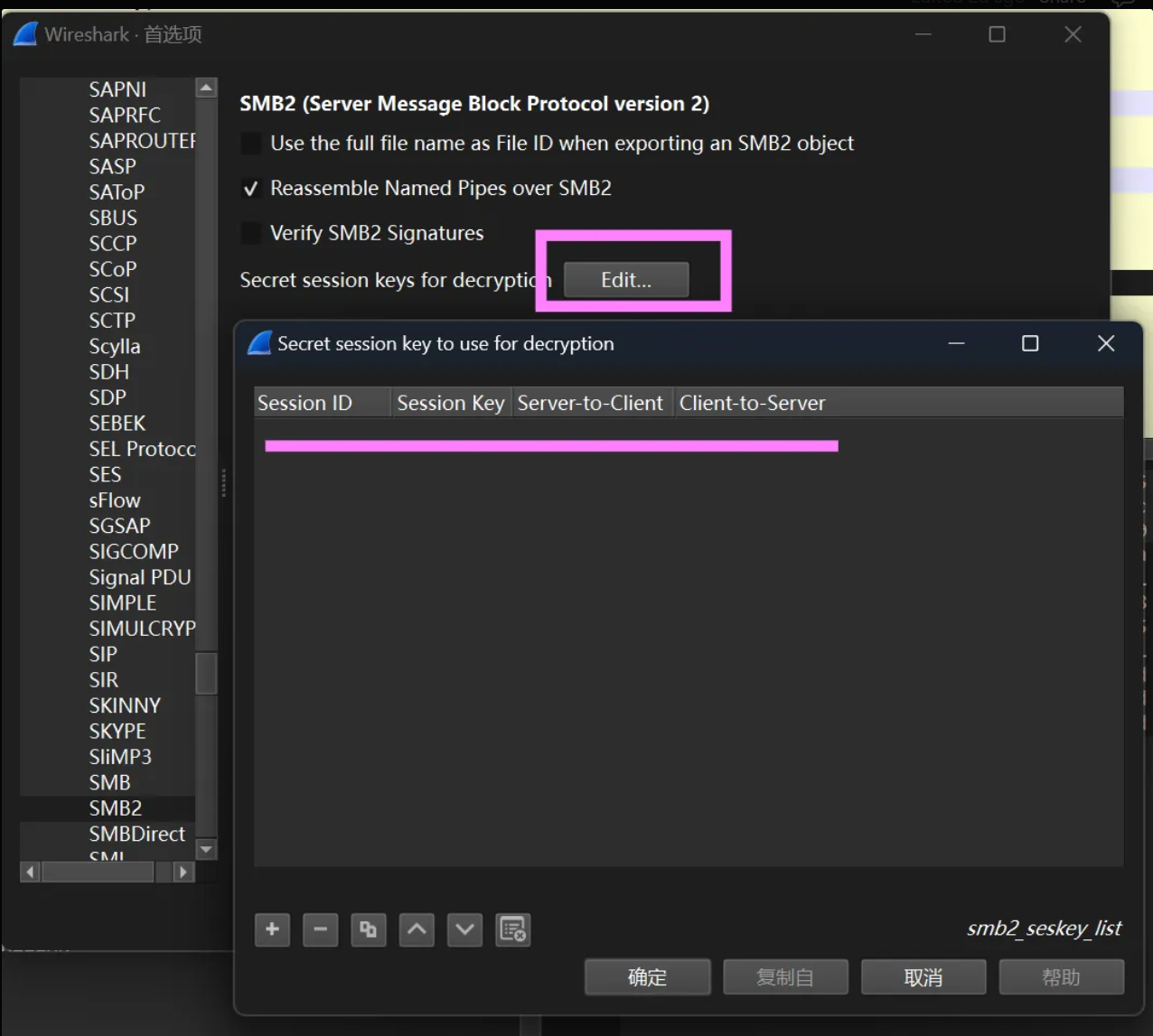Move the selected entry up
This screenshot has height=1036, width=1153.
click(417, 929)
